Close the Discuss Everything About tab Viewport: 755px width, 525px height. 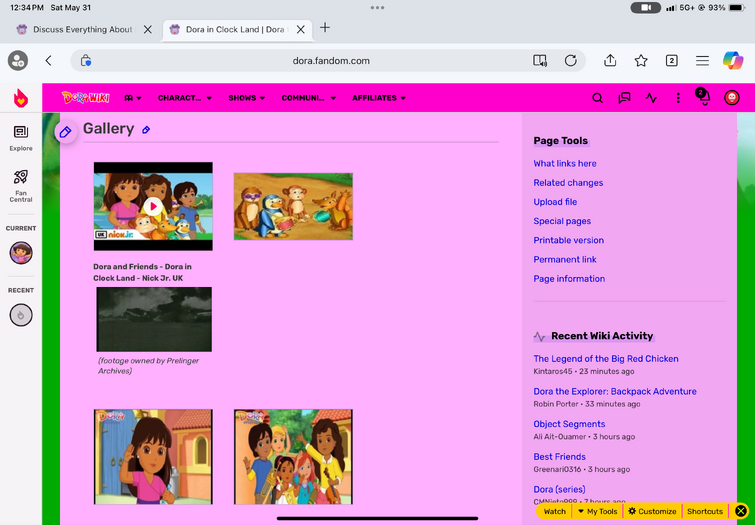click(x=148, y=29)
